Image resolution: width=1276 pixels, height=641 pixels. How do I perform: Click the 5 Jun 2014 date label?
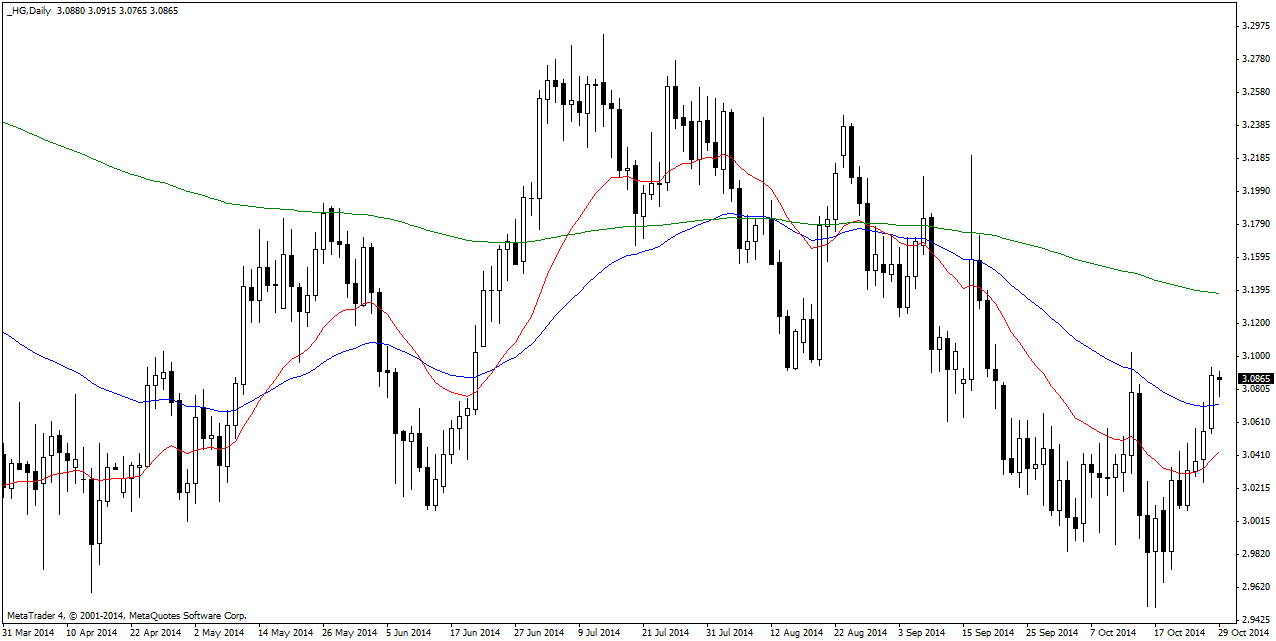pos(409,632)
